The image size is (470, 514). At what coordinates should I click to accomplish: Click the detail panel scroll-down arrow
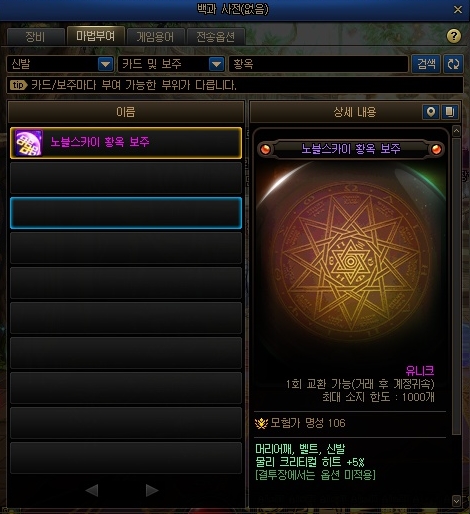click(x=456, y=501)
